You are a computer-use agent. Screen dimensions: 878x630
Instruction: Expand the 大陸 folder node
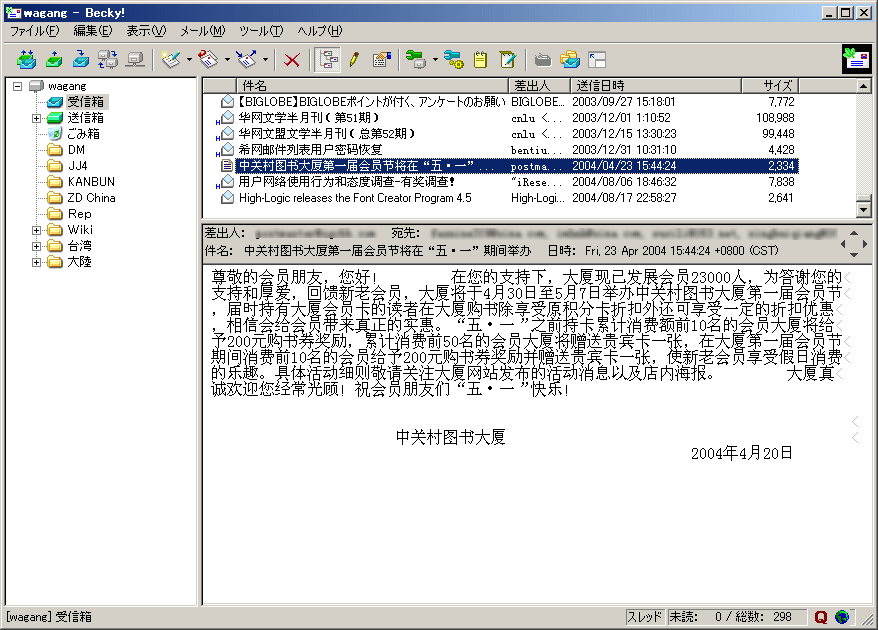click(x=37, y=262)
